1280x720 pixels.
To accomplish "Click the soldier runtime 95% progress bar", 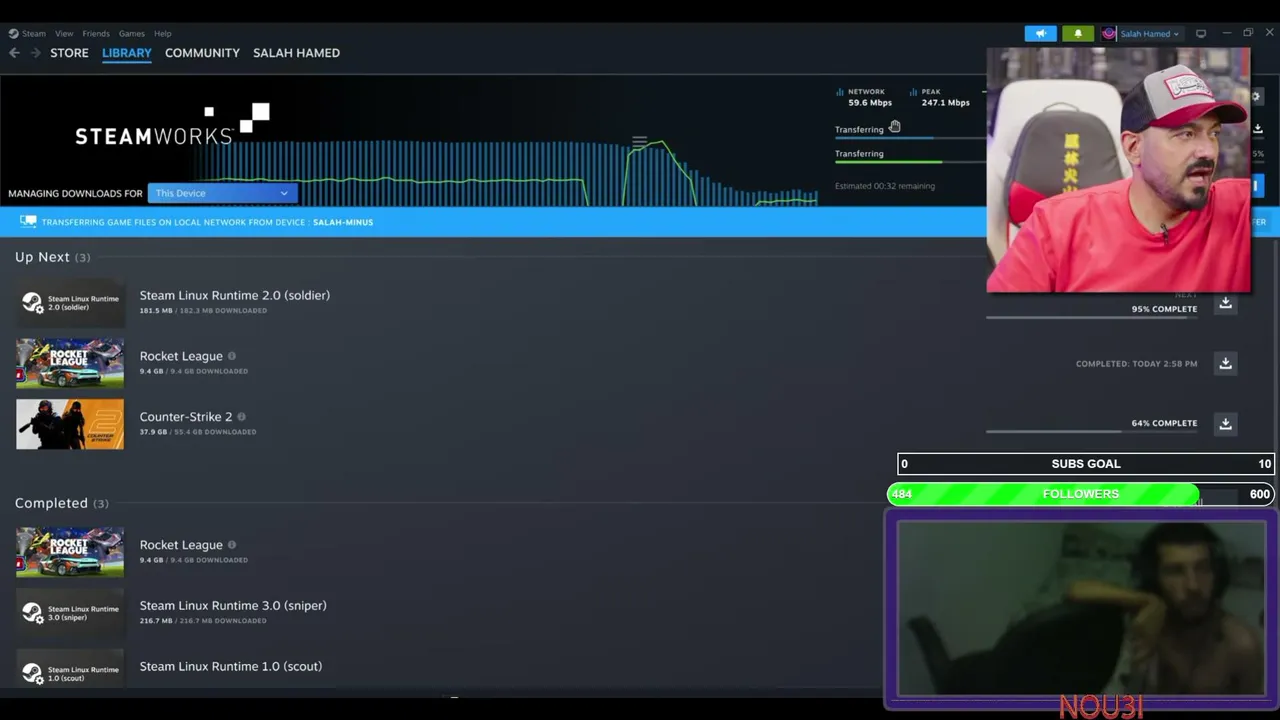I will tap(1091, 317).
